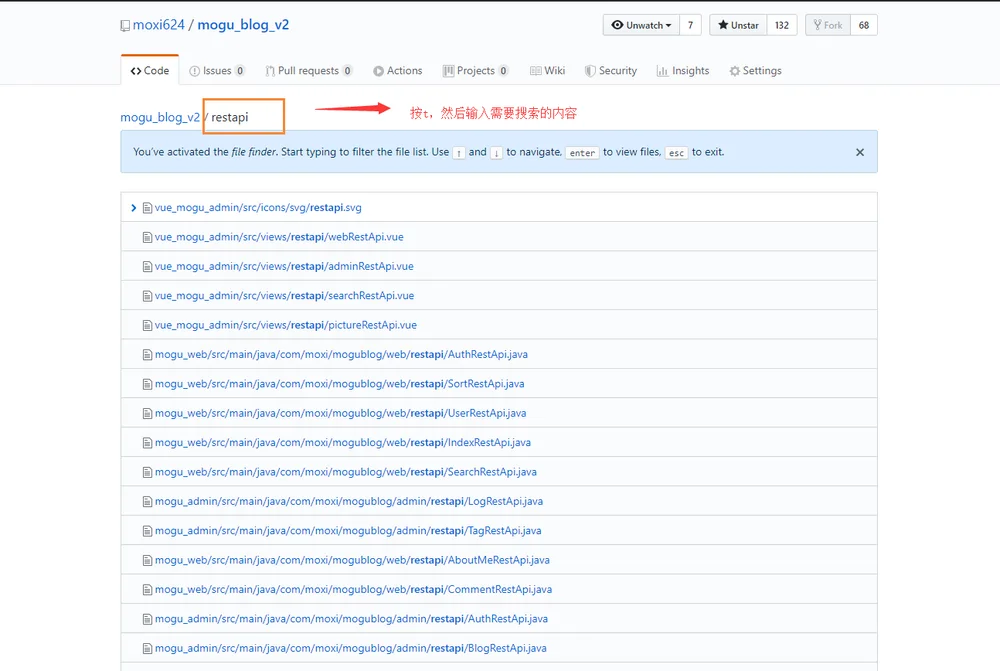Image resolution: width=1000 pixels, height=671 pixels.
Task: Click the watchers count 7
Action: (x=690, y=25)
